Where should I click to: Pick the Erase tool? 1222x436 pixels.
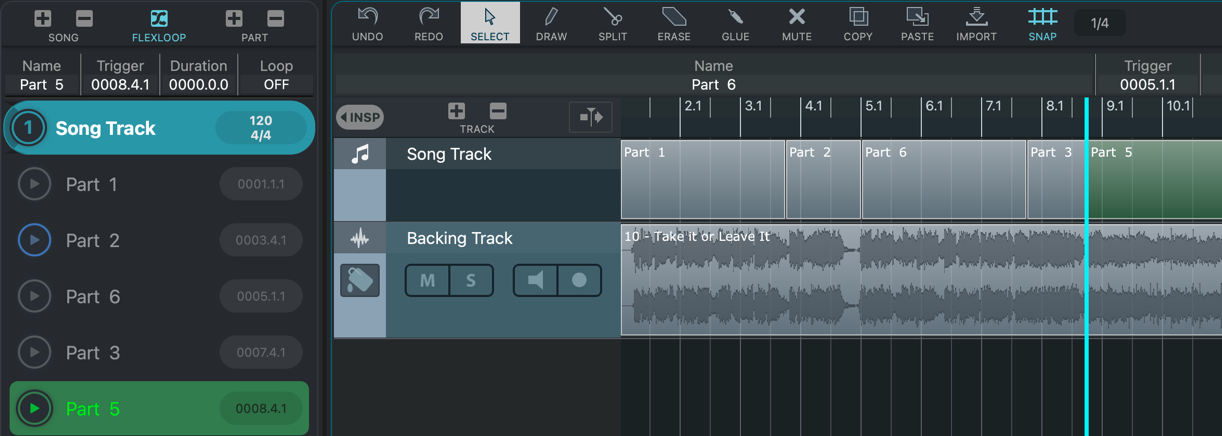[674, 23]
